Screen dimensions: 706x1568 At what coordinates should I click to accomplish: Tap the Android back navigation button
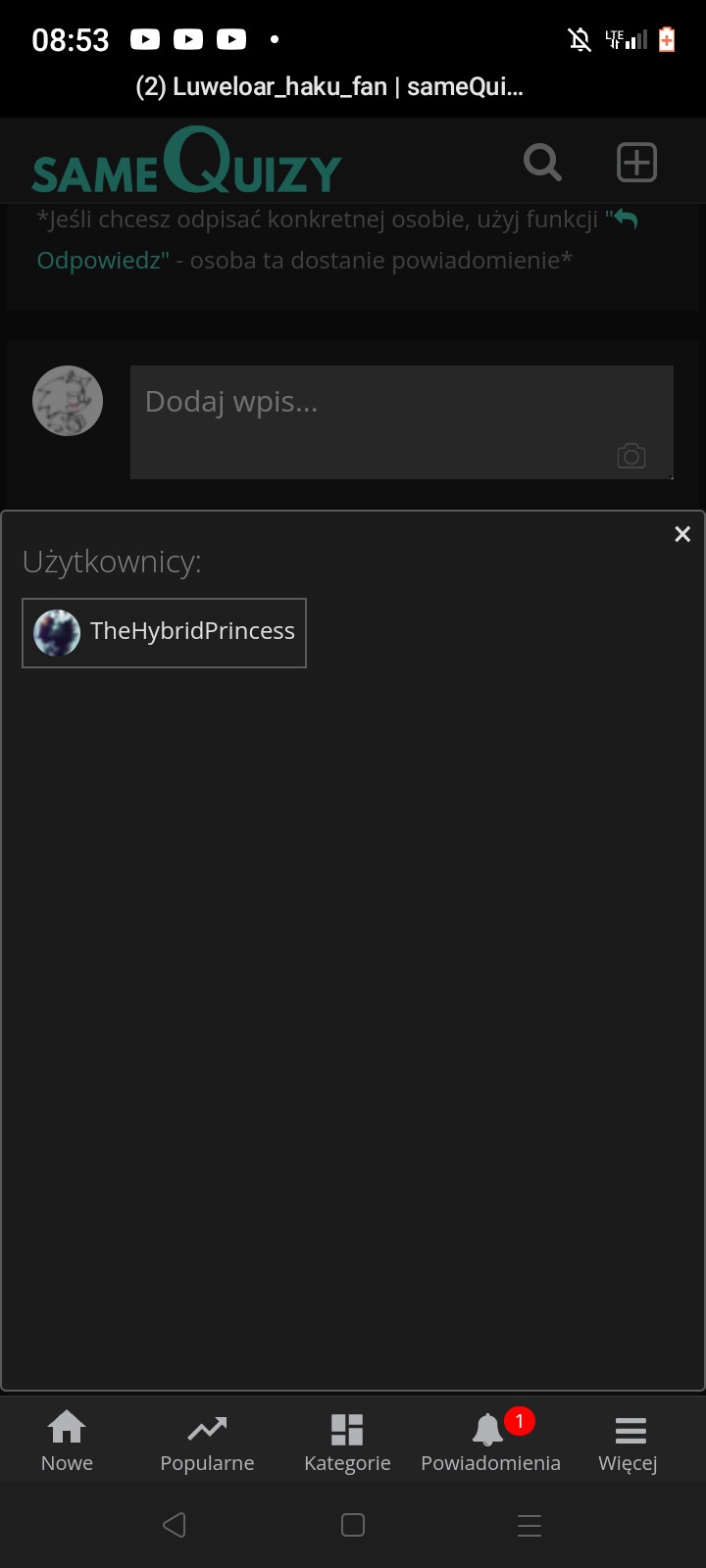click(175, 1525)
